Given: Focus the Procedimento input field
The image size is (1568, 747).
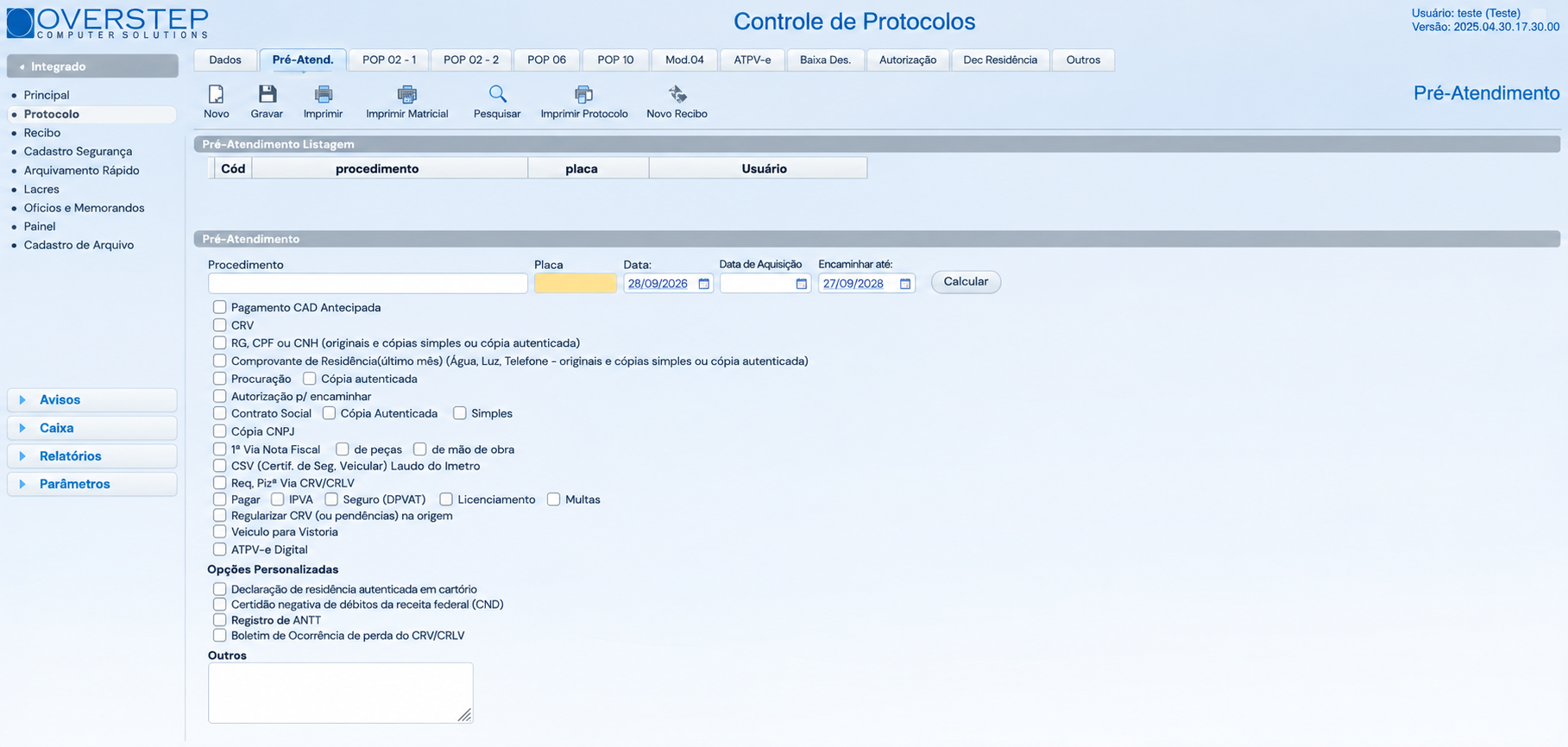Looking at the screenshot, I should (368, 284).
